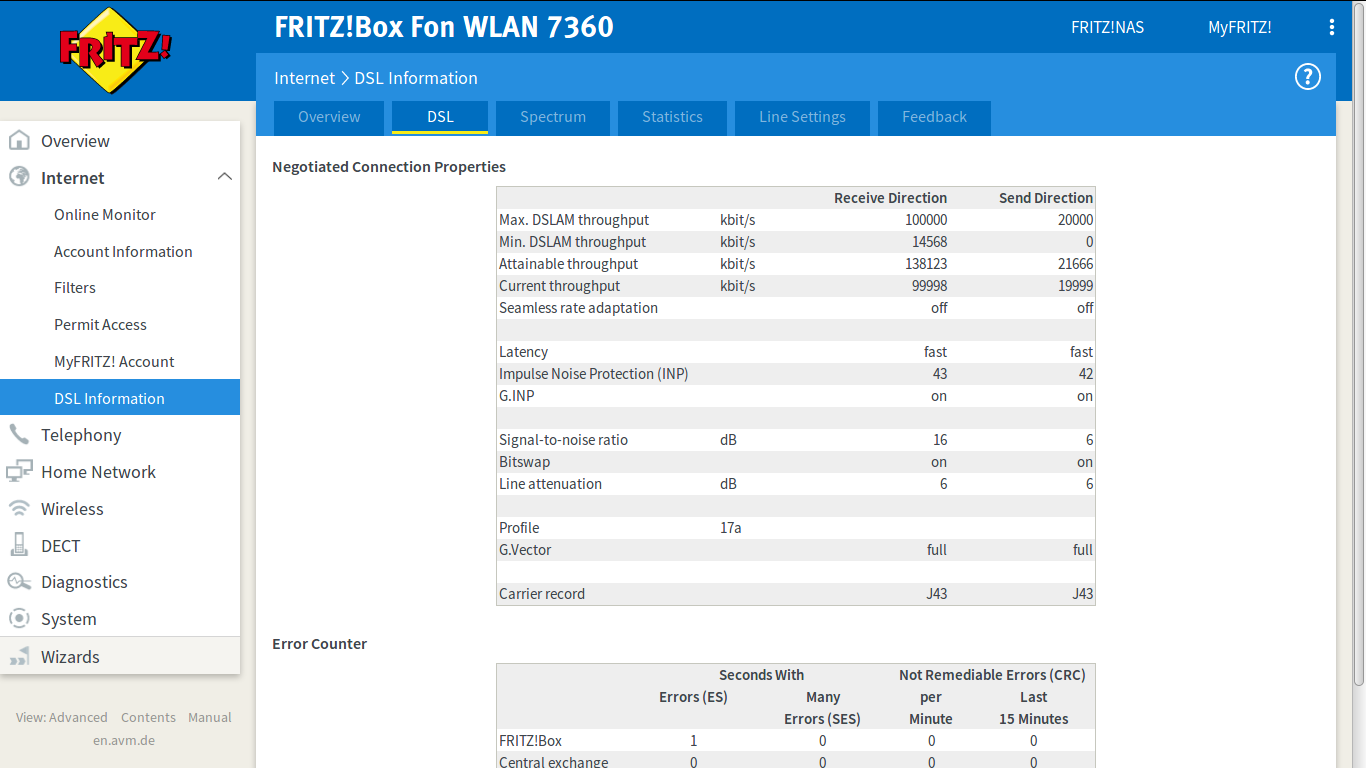Click the en.avm.de link

124,741
